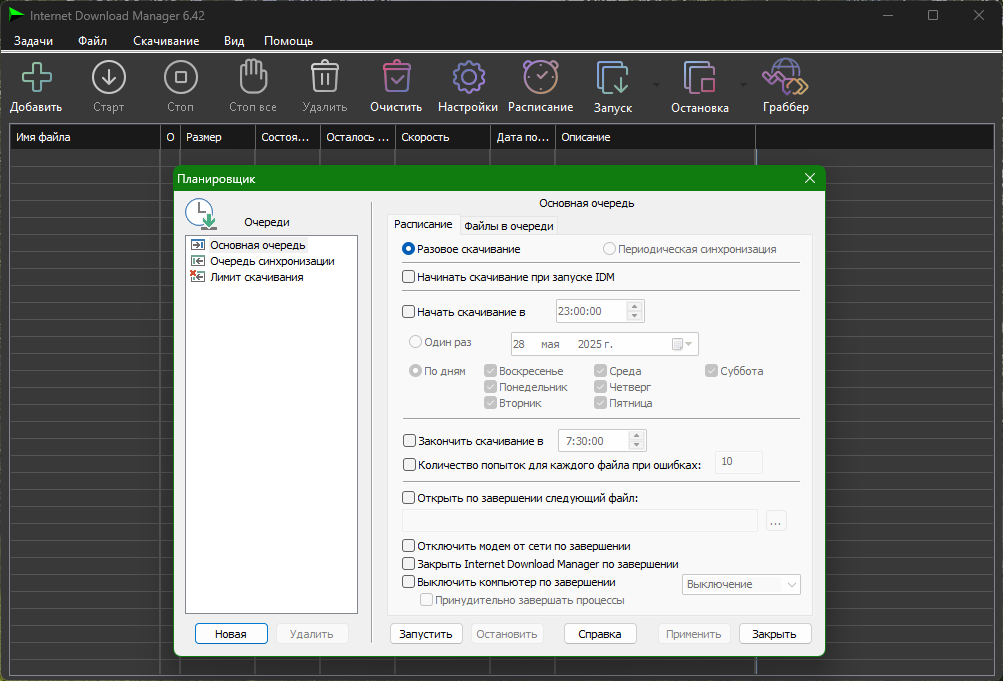The width and height of the screenshot is (1003, 681).
Task: Click the Добавить (add URL) toolbar icon
Action: [x=36, y=77]
